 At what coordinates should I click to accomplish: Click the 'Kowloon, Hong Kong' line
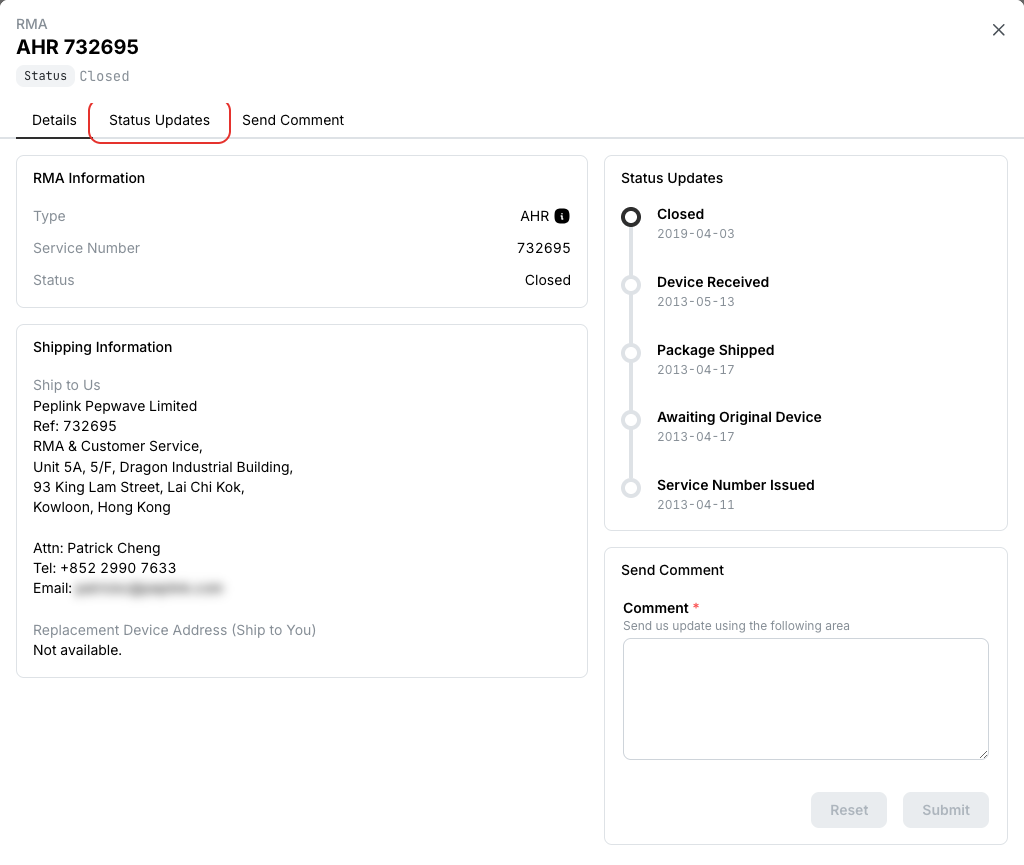102,507
